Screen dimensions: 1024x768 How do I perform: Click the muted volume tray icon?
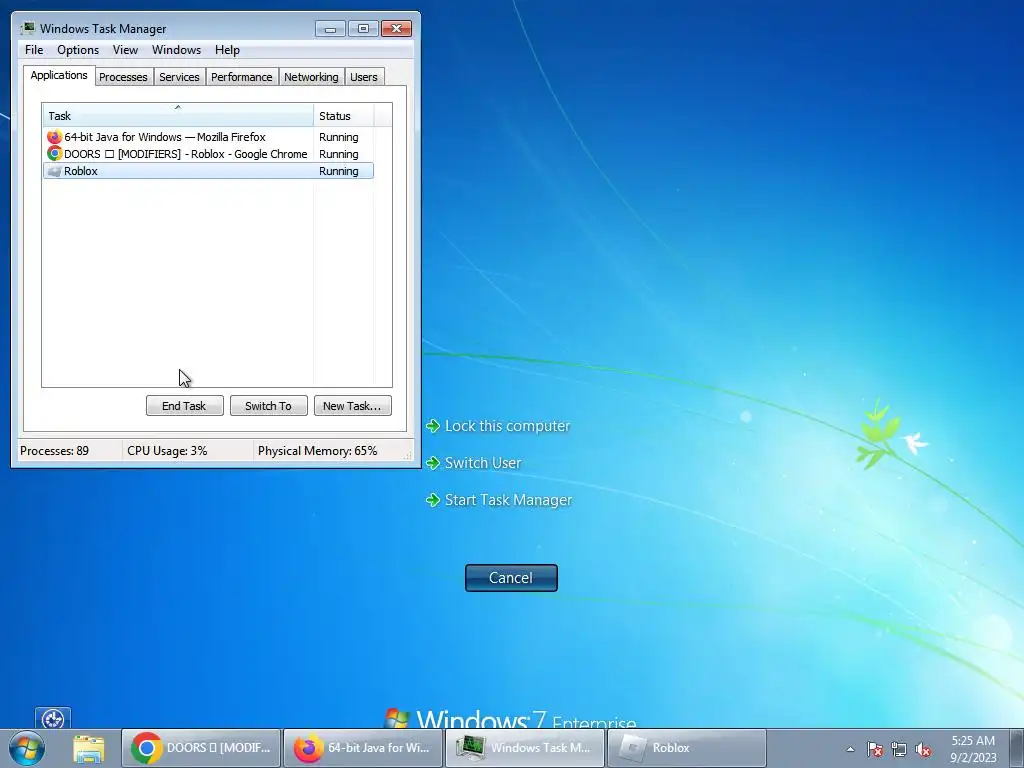(x=923, y=750)
